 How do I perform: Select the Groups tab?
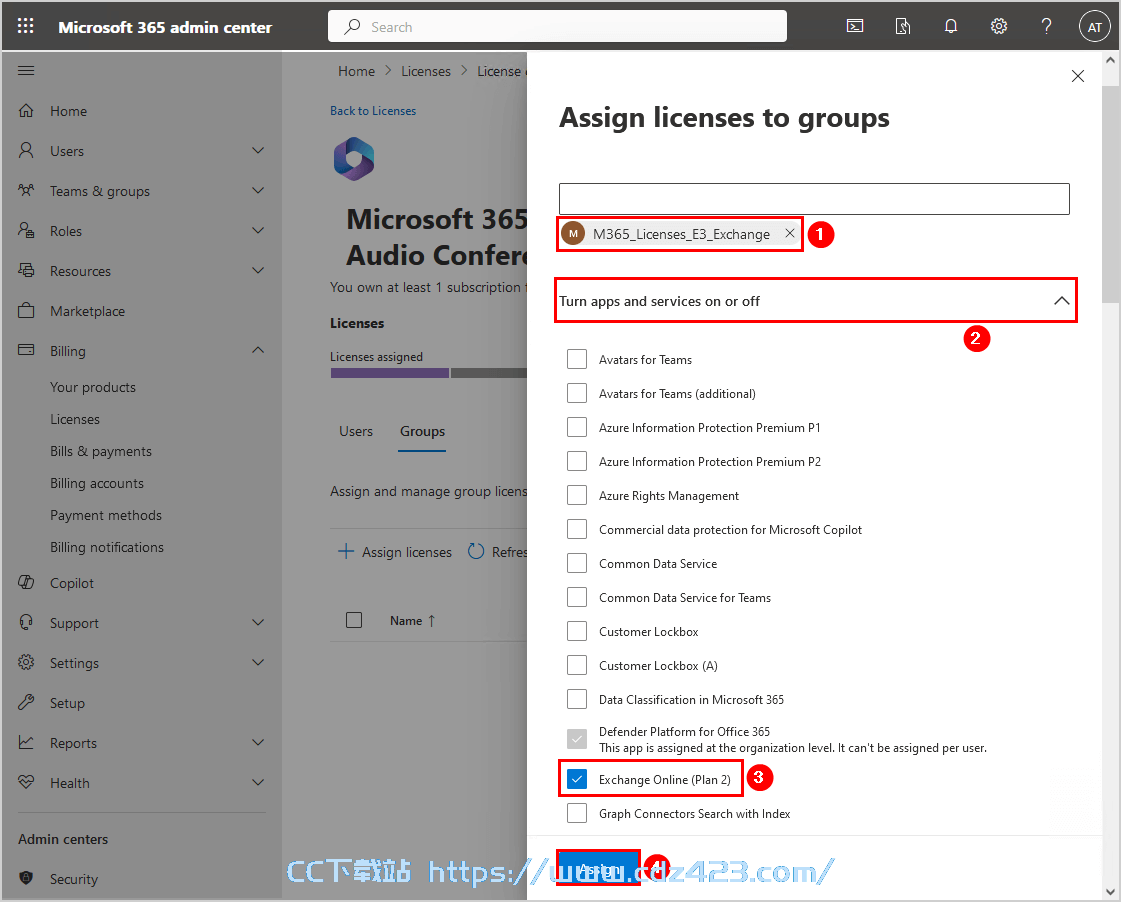[423, 431]
